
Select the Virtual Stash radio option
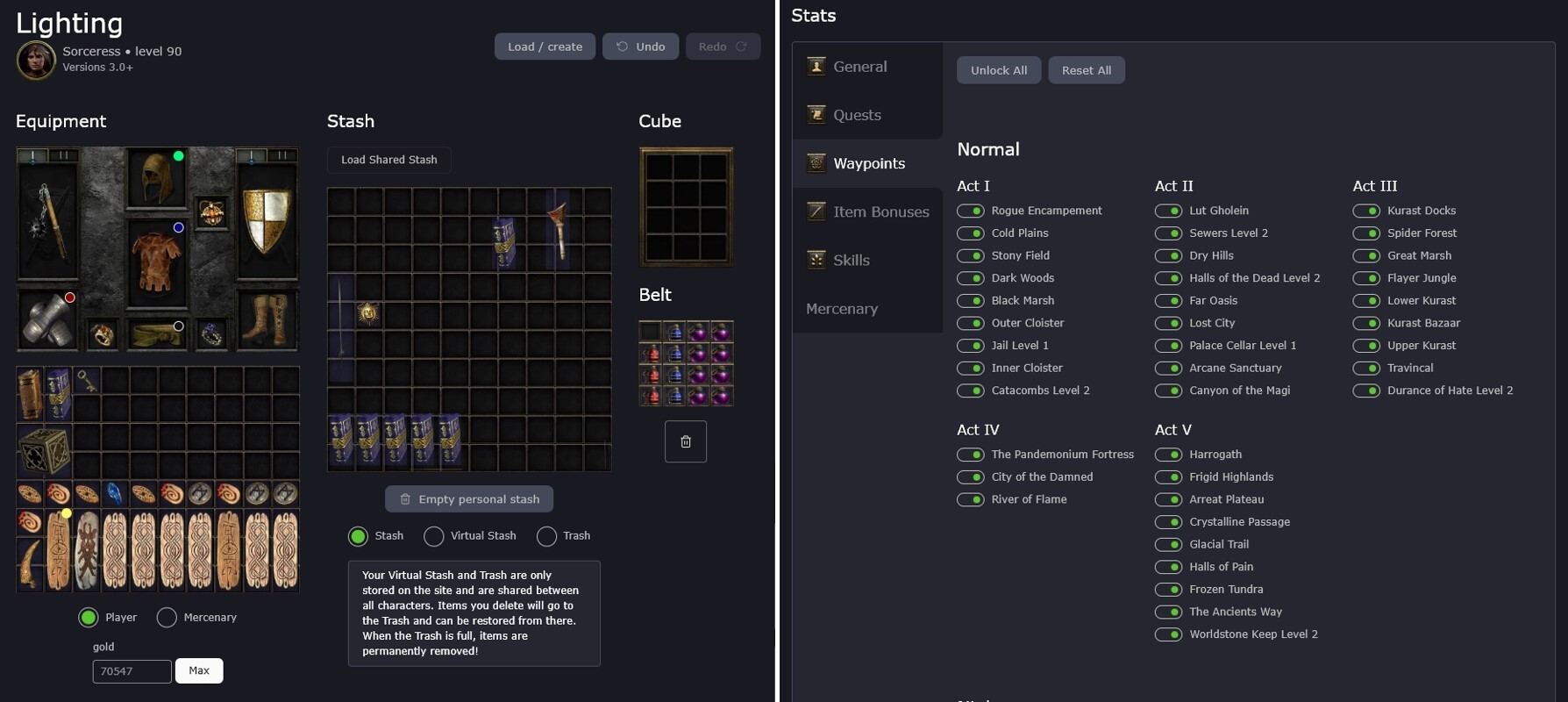pos(433,536)
